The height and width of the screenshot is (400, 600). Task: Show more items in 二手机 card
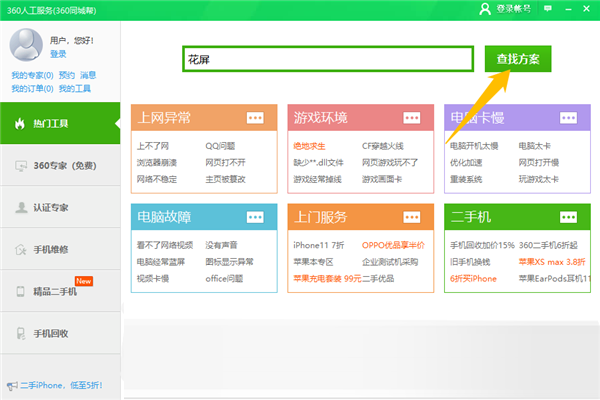(x=568, y=216)
